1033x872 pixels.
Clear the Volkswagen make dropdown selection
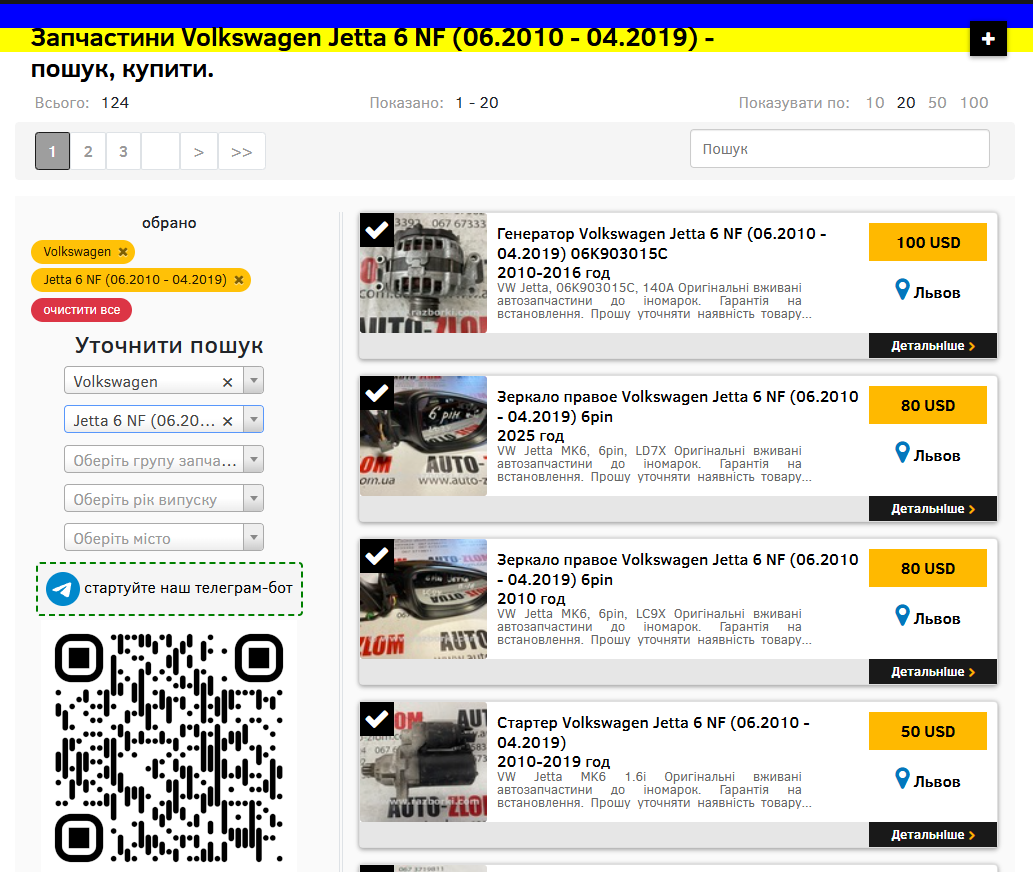tap(227, 382)
